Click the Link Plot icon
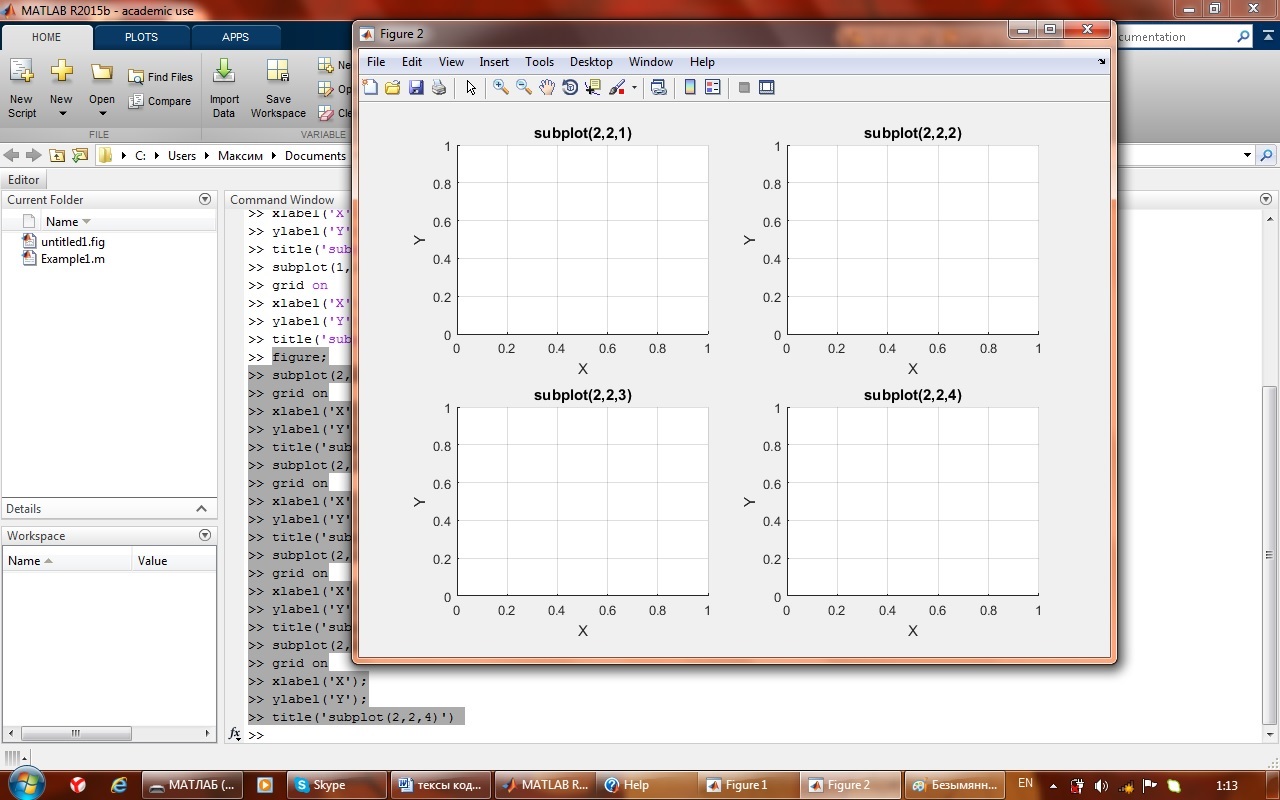 coord(658,88)
